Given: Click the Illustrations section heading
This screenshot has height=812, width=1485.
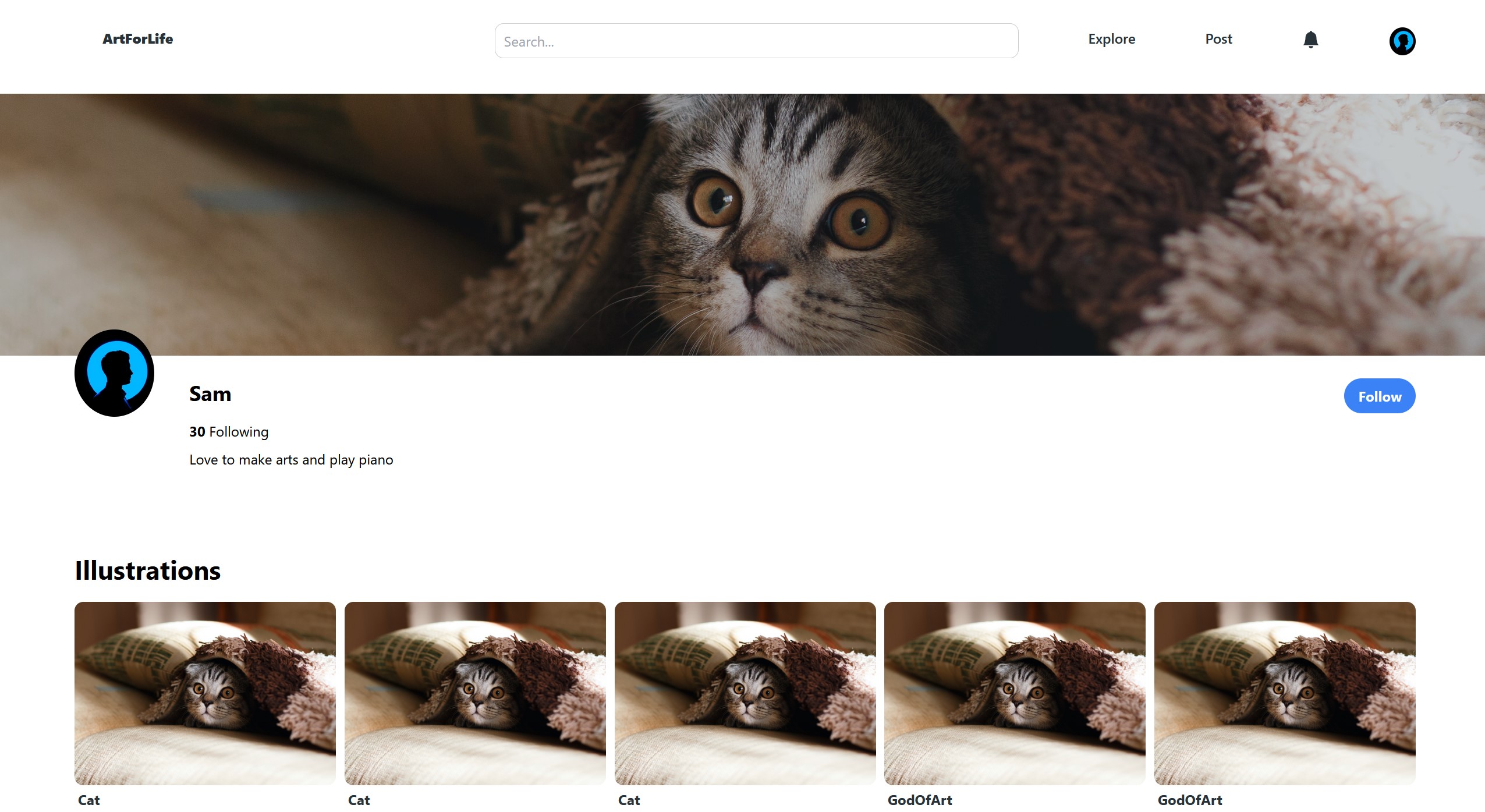Looking at the screenshot, I should (148, 570).
